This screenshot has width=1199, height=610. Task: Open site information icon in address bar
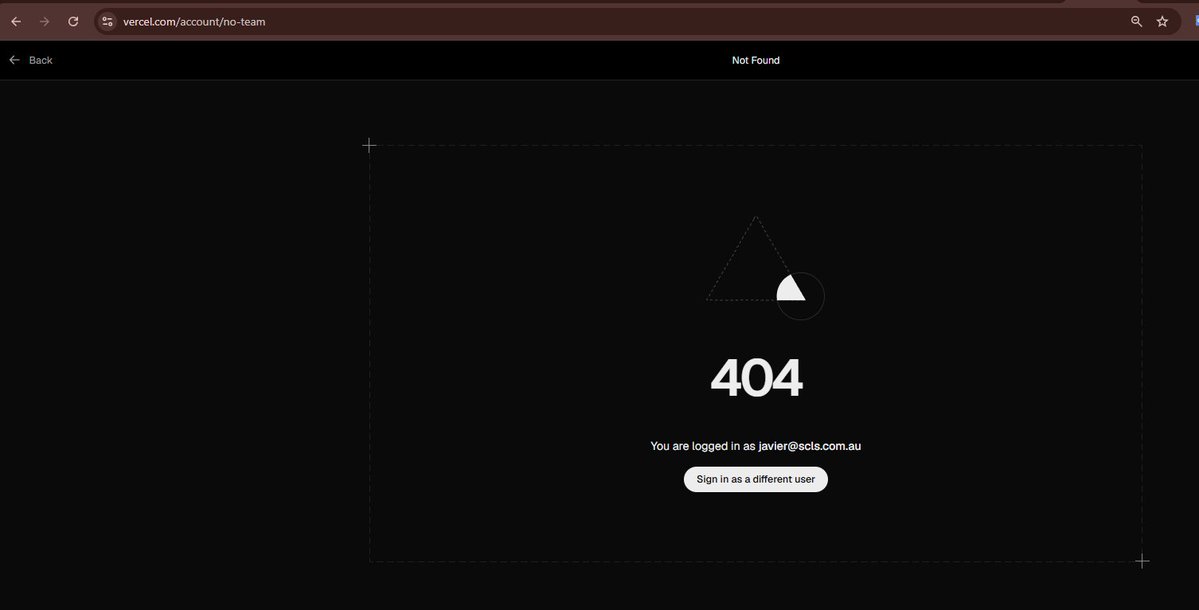coord(107,21)
